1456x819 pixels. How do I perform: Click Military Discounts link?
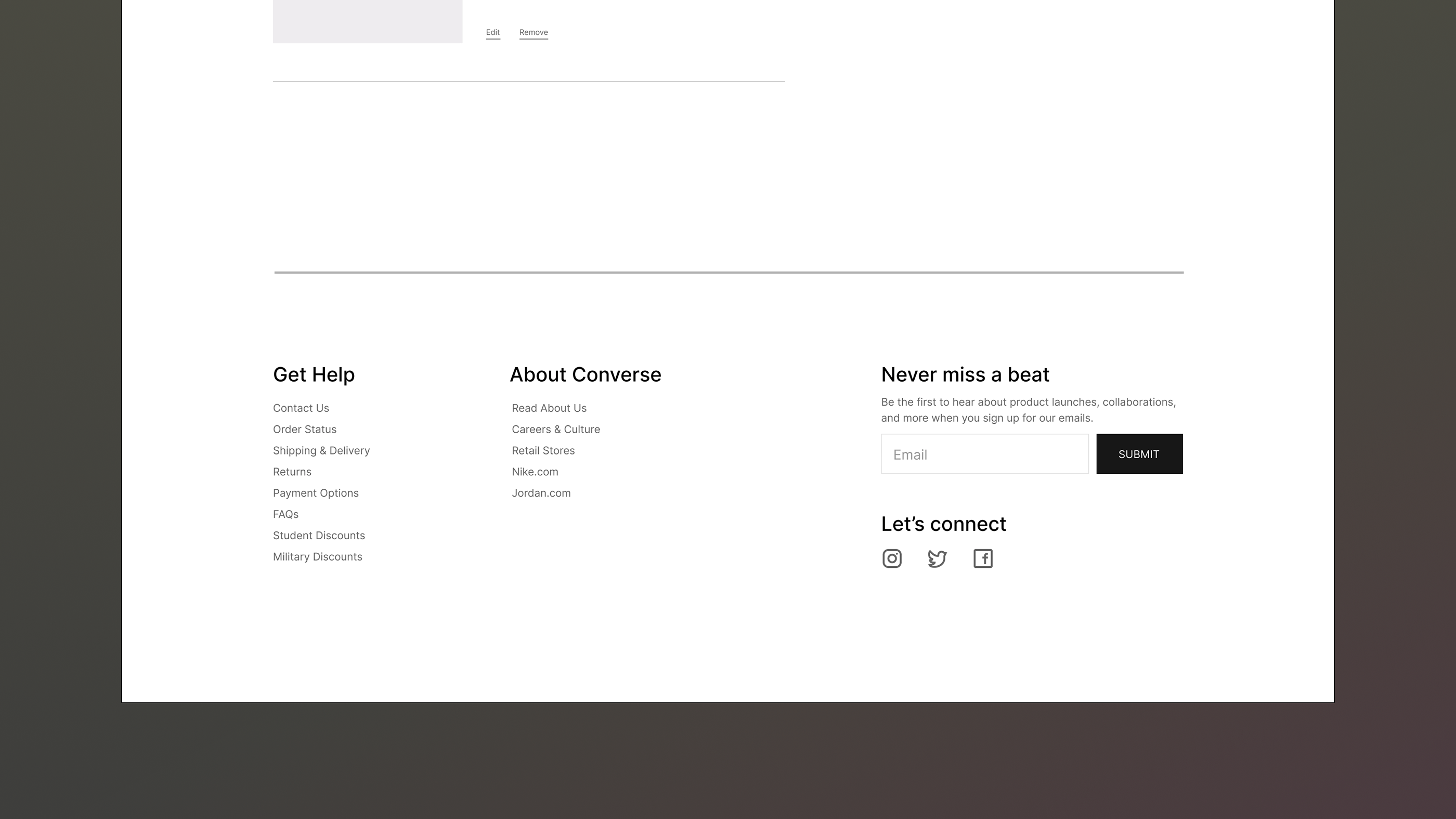click(318, 557)
